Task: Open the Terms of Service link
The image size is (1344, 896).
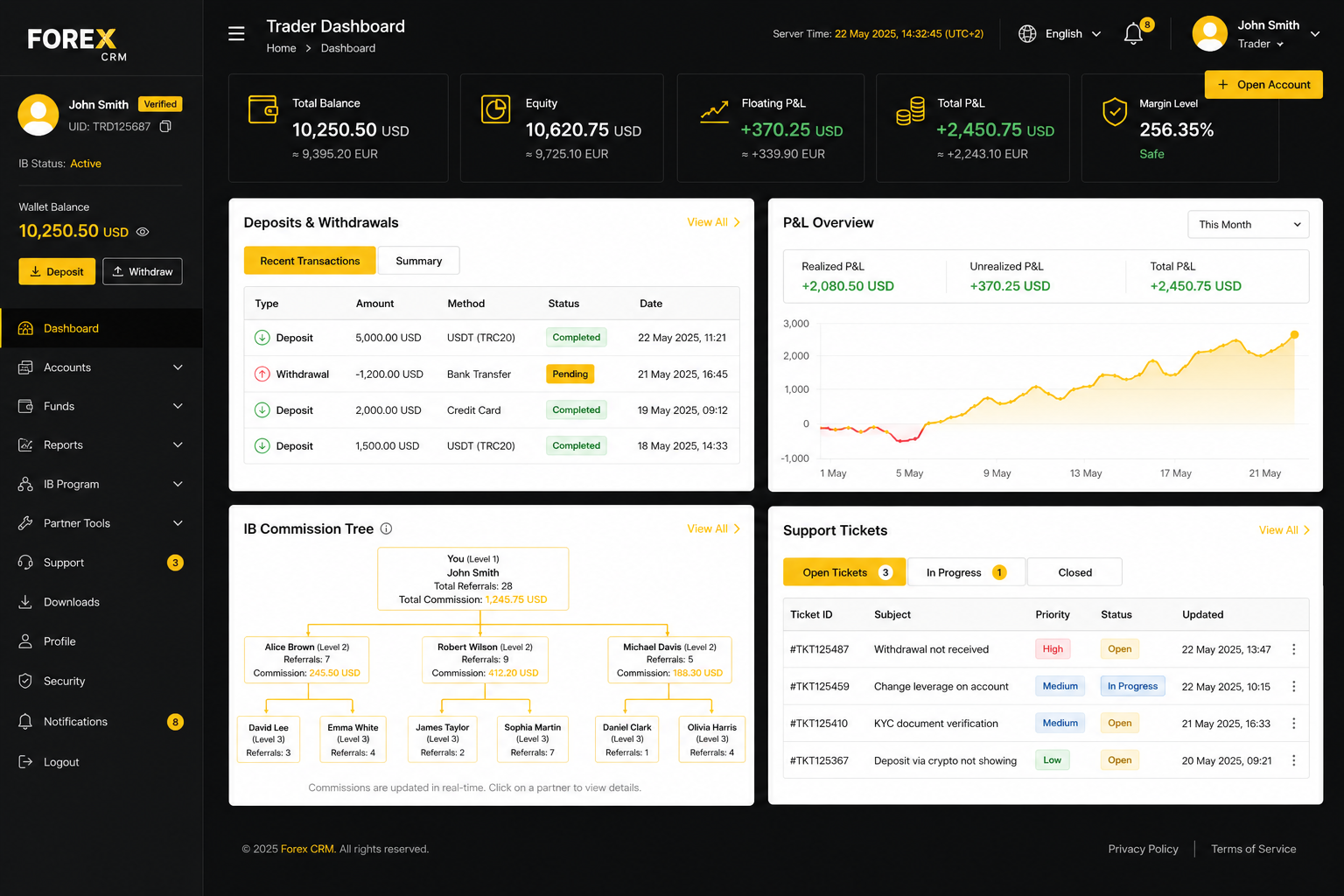Action: coord(1253,849)
